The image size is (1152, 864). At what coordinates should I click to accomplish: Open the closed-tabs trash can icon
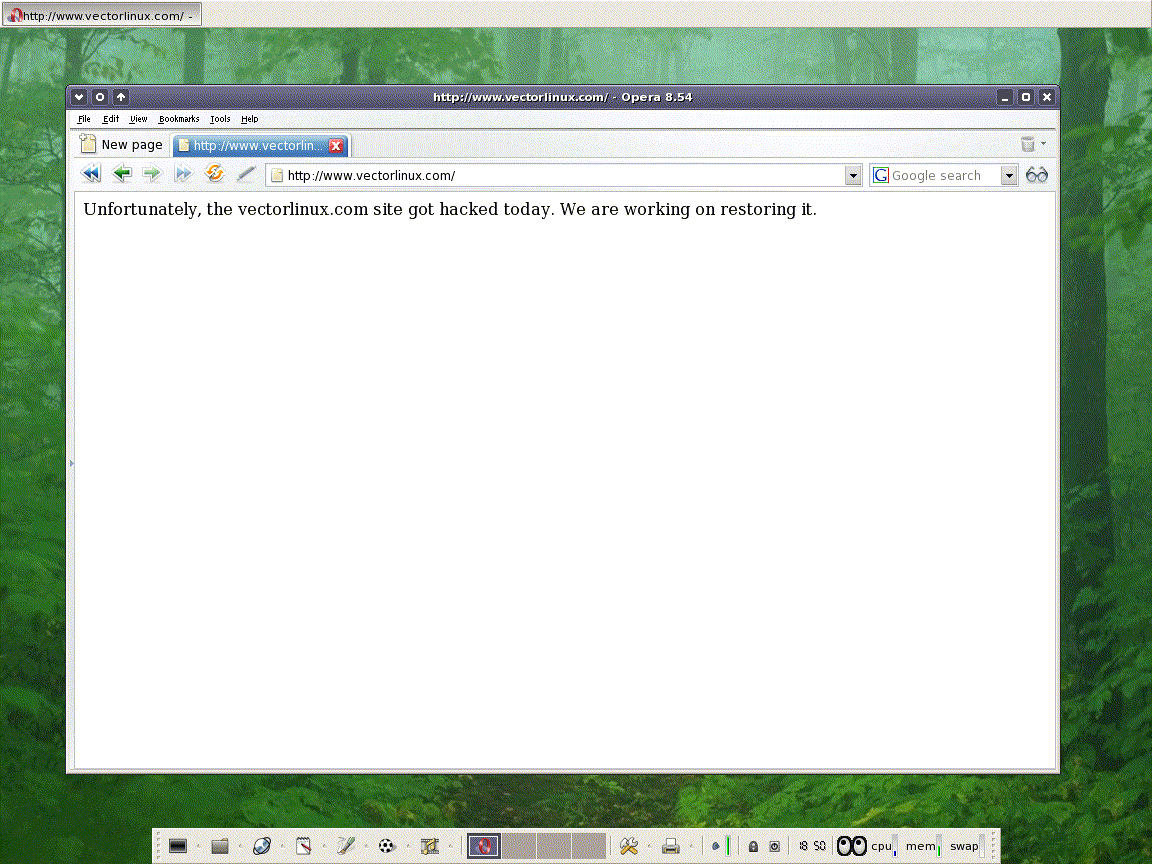[1028, 144]
